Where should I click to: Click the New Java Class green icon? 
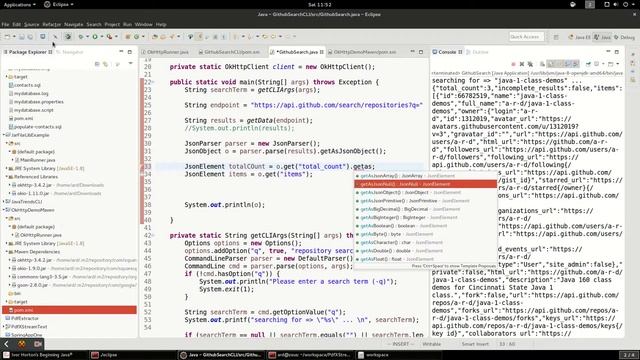tap(136, 37)
